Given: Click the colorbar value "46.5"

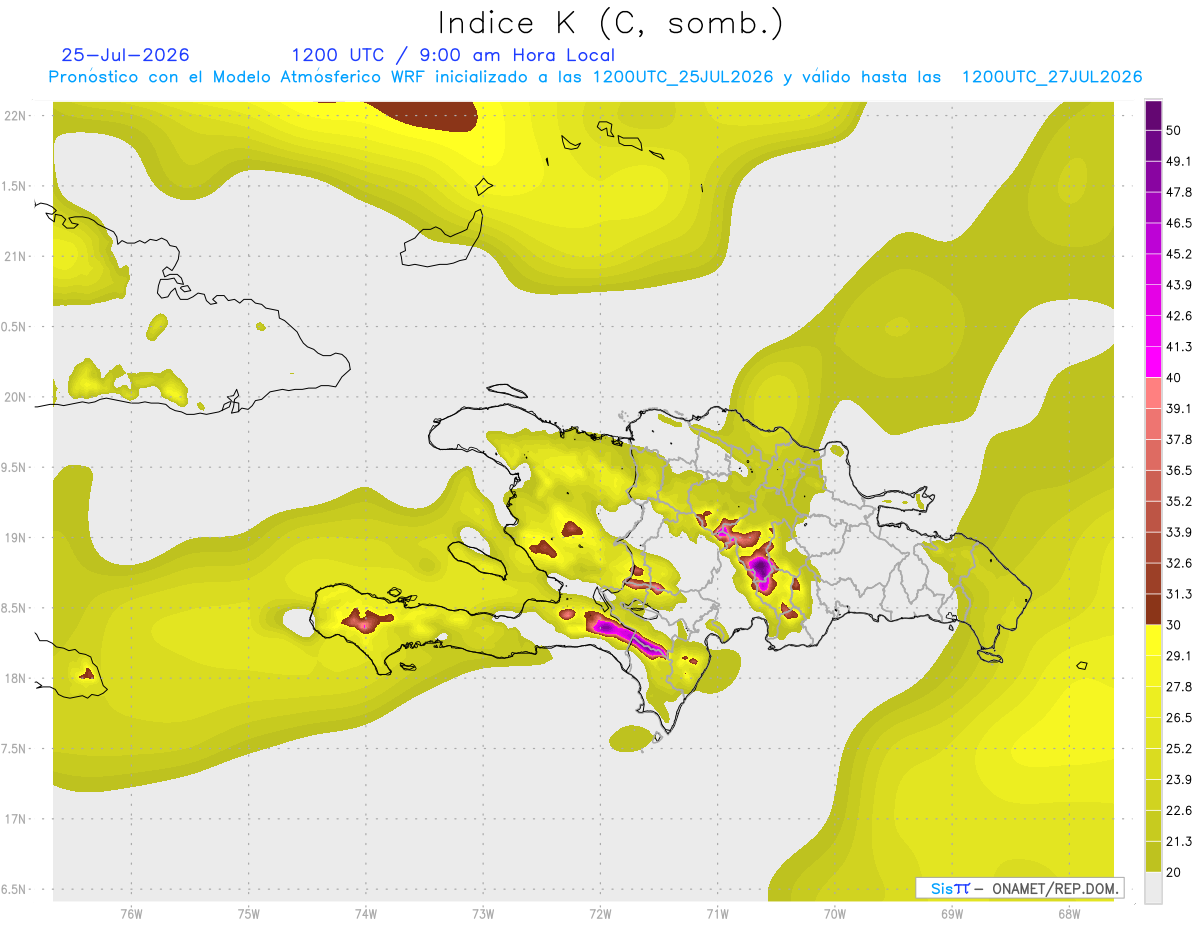Looking at the screenshot, I should coord(1179,223).
